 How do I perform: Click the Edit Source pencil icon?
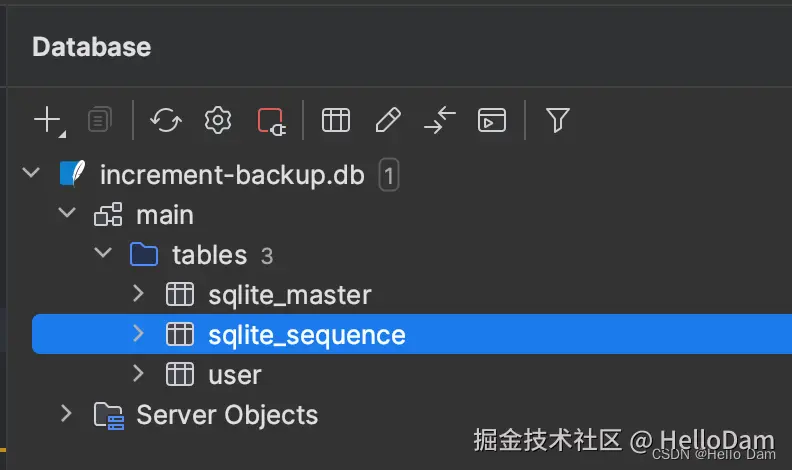[x=388, y=121]
